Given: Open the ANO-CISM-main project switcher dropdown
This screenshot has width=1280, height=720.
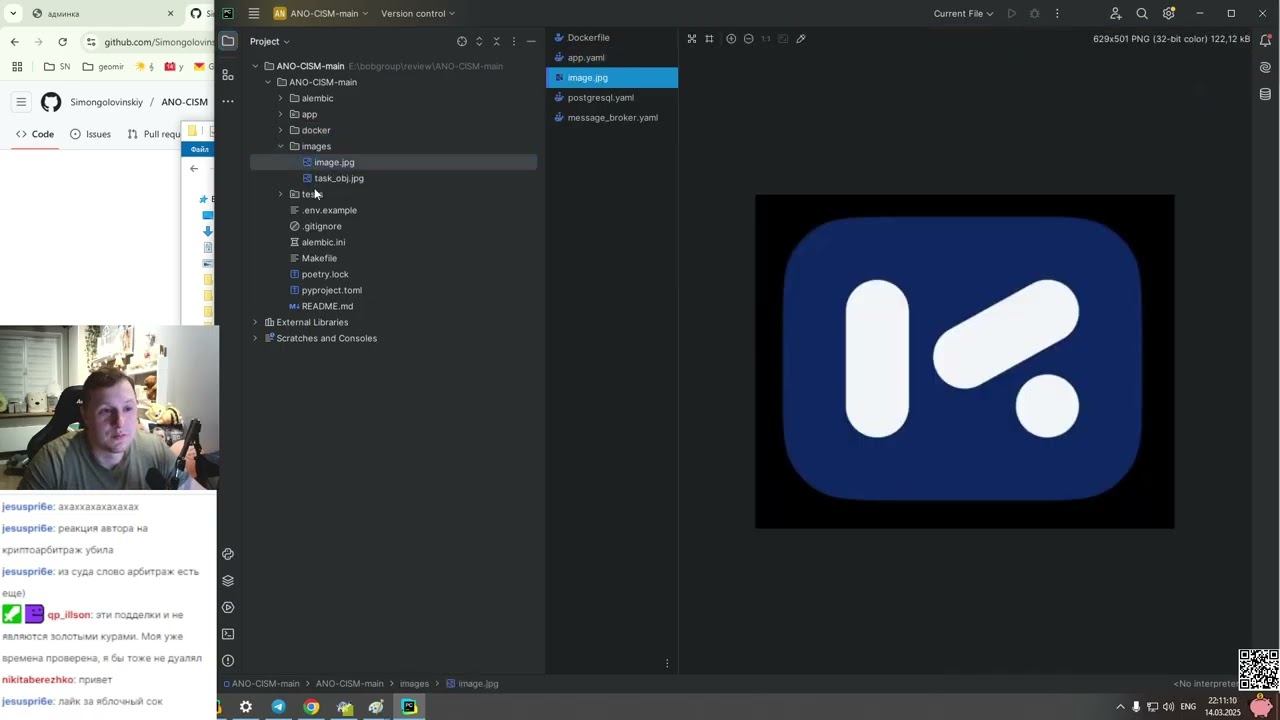Looking at the screenshot, I should [x=322, y=13].
